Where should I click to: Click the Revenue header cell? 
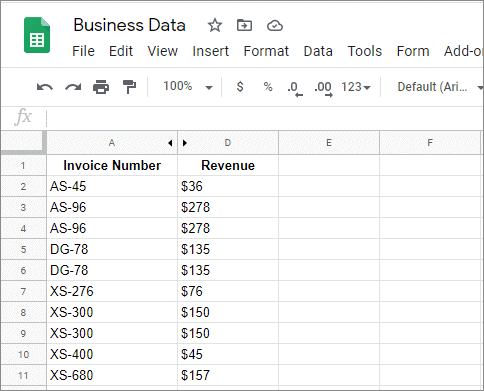tap(228, 165)
